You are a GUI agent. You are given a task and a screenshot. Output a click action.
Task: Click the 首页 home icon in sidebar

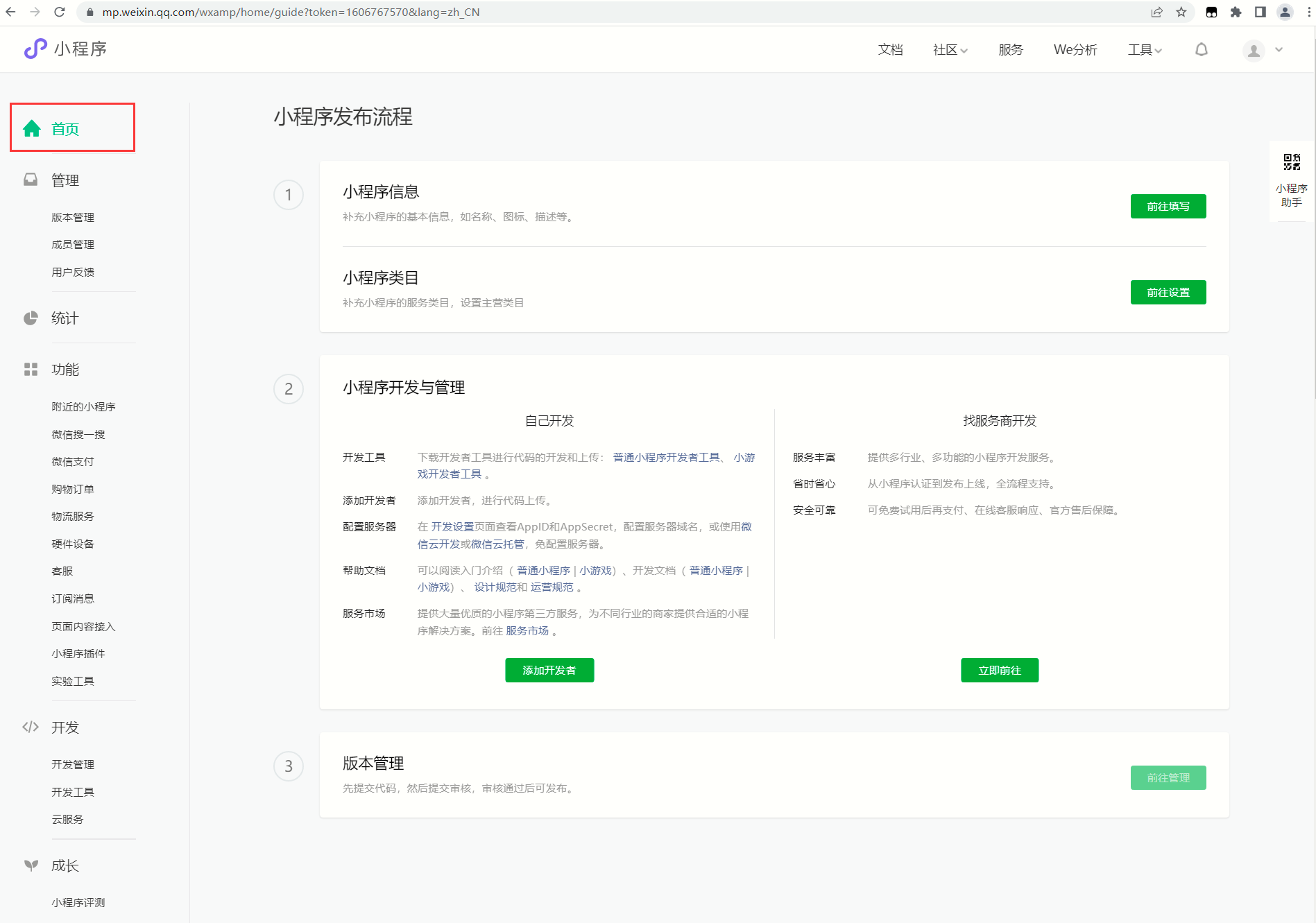pos(31,128)
